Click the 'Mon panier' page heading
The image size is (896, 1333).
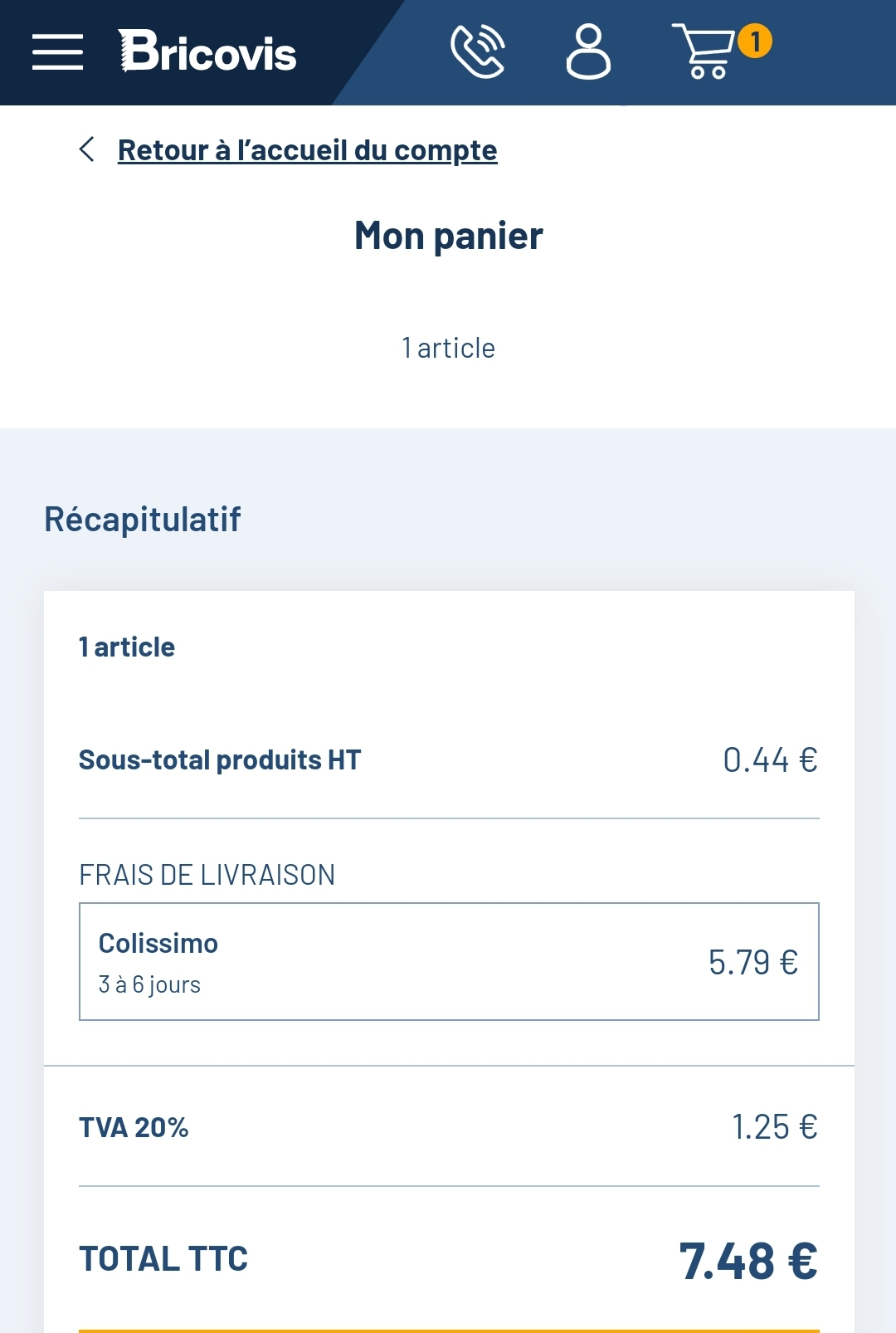click(448, 236)
